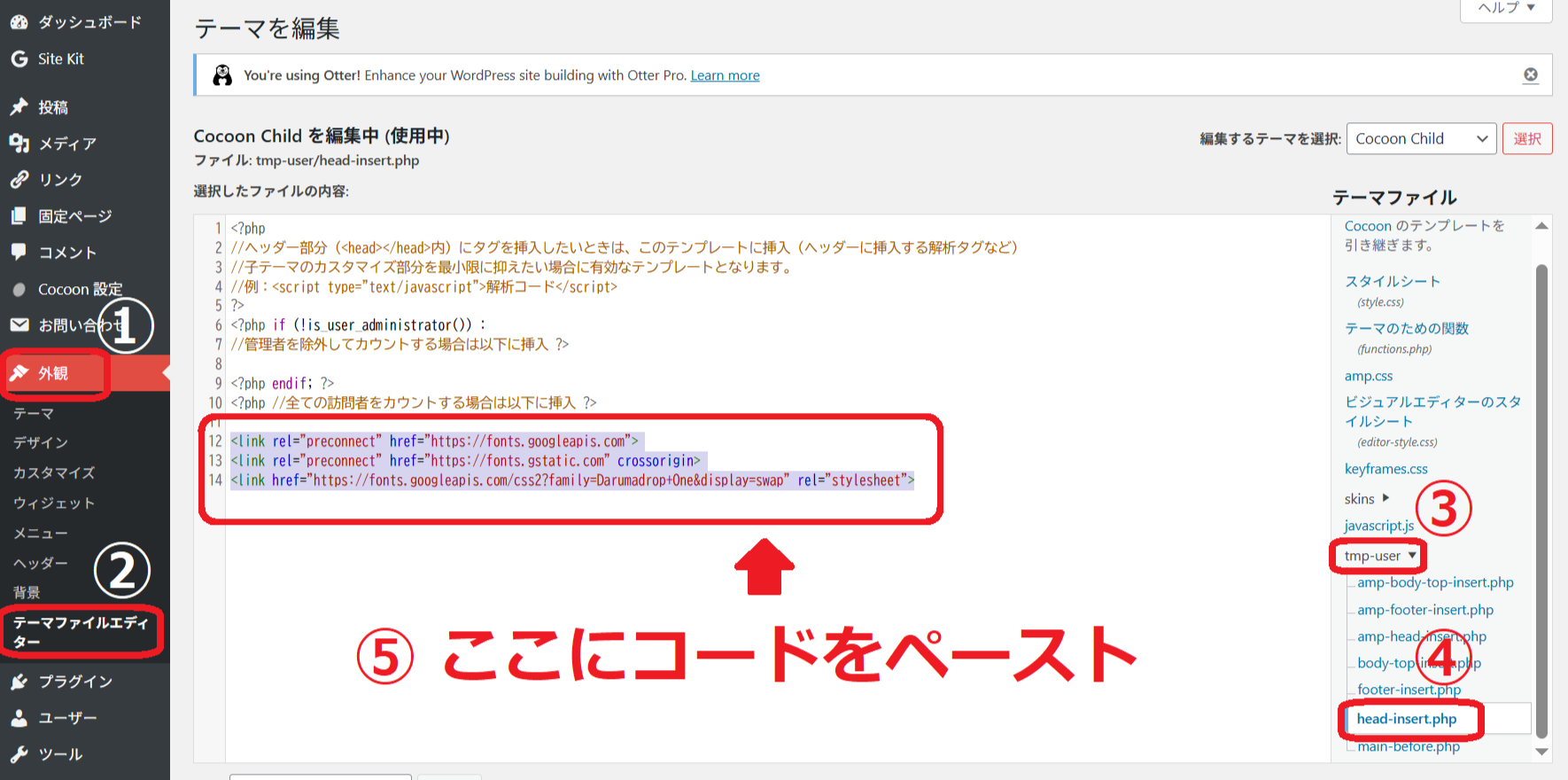Click the Tools wrench icon
1568x780 pixels.
click(19, 754)
